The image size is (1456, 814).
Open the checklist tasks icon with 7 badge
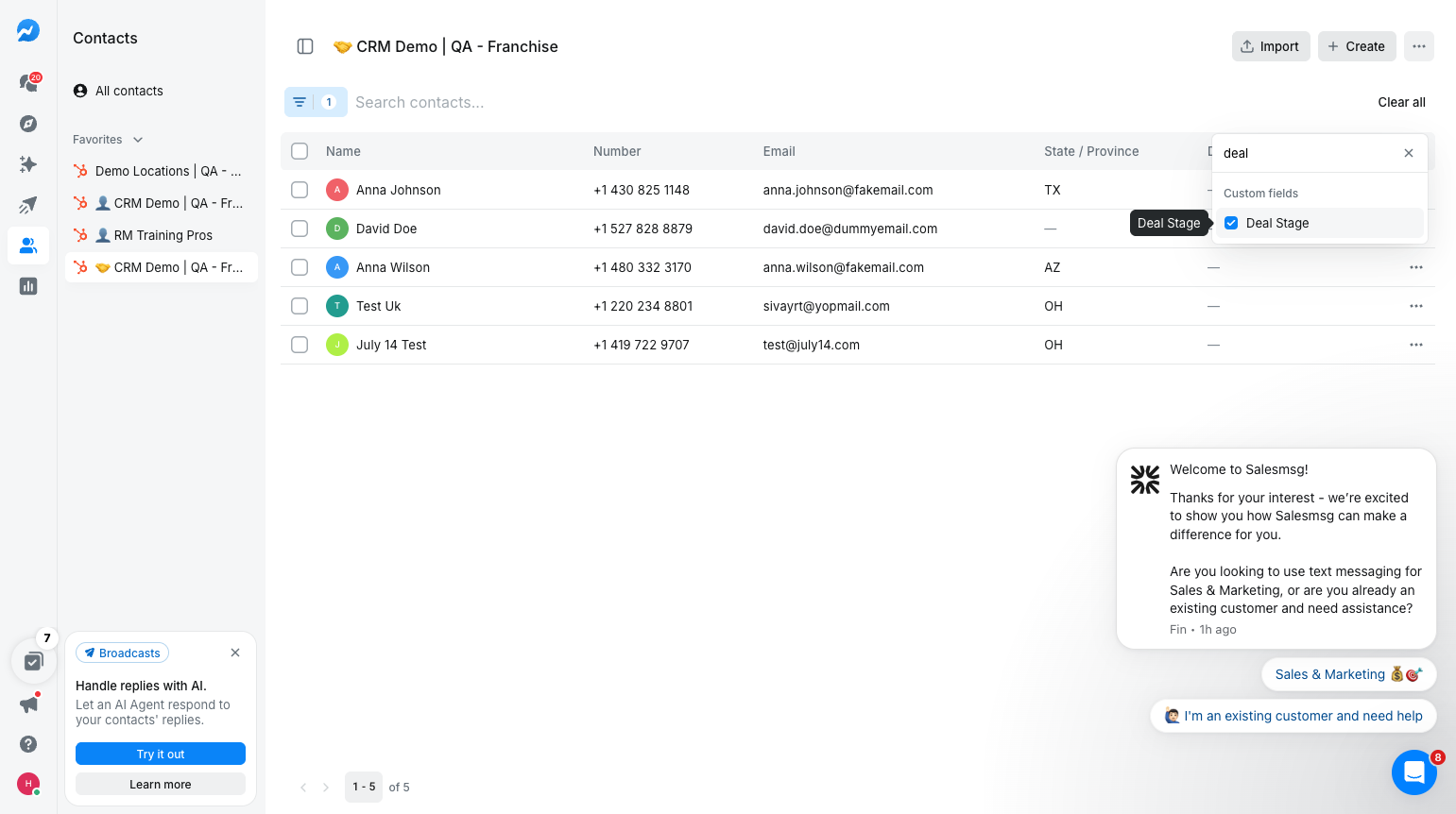(x=34, y=661)
